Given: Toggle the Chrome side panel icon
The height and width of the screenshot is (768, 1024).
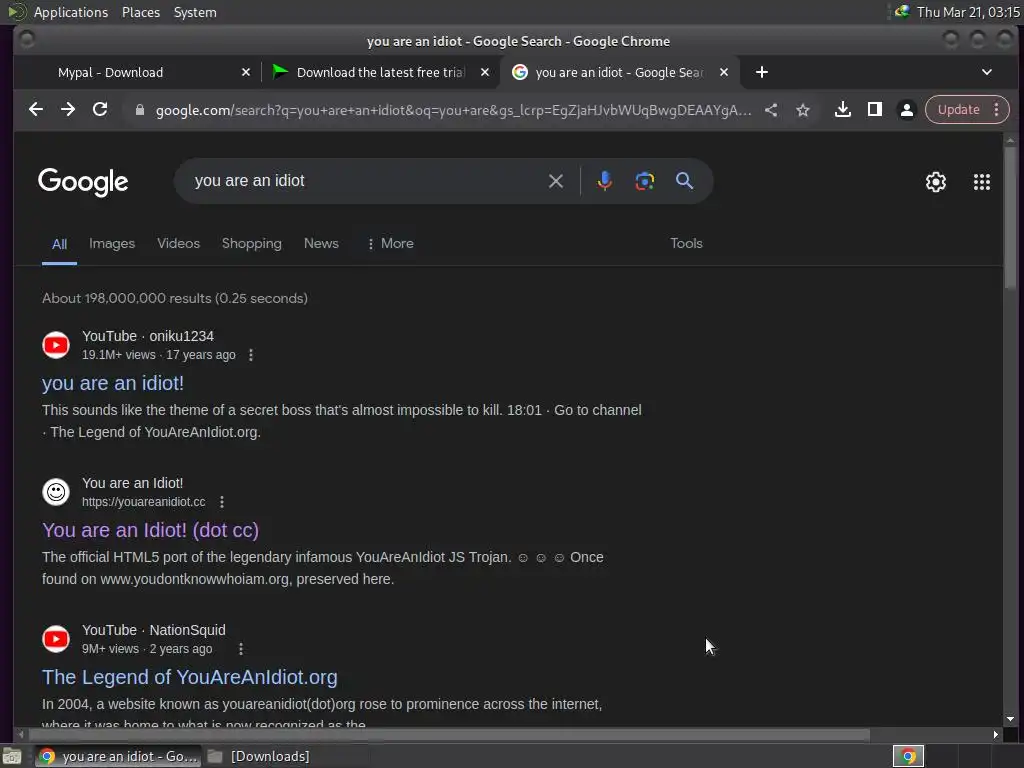Looking at the screenshot, I should pos(875,110).
